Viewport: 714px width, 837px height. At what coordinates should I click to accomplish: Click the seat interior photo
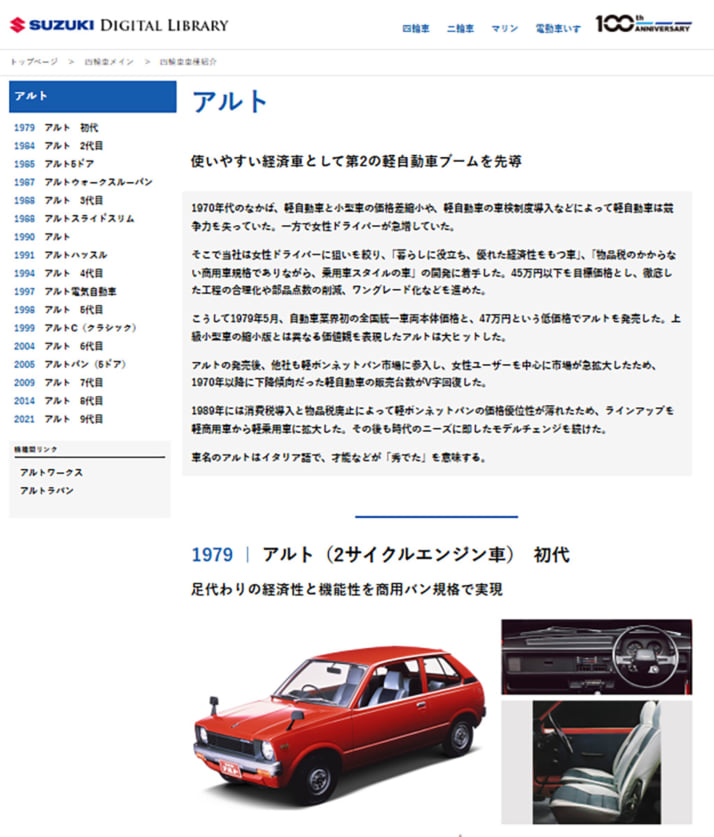pos(597,762)
